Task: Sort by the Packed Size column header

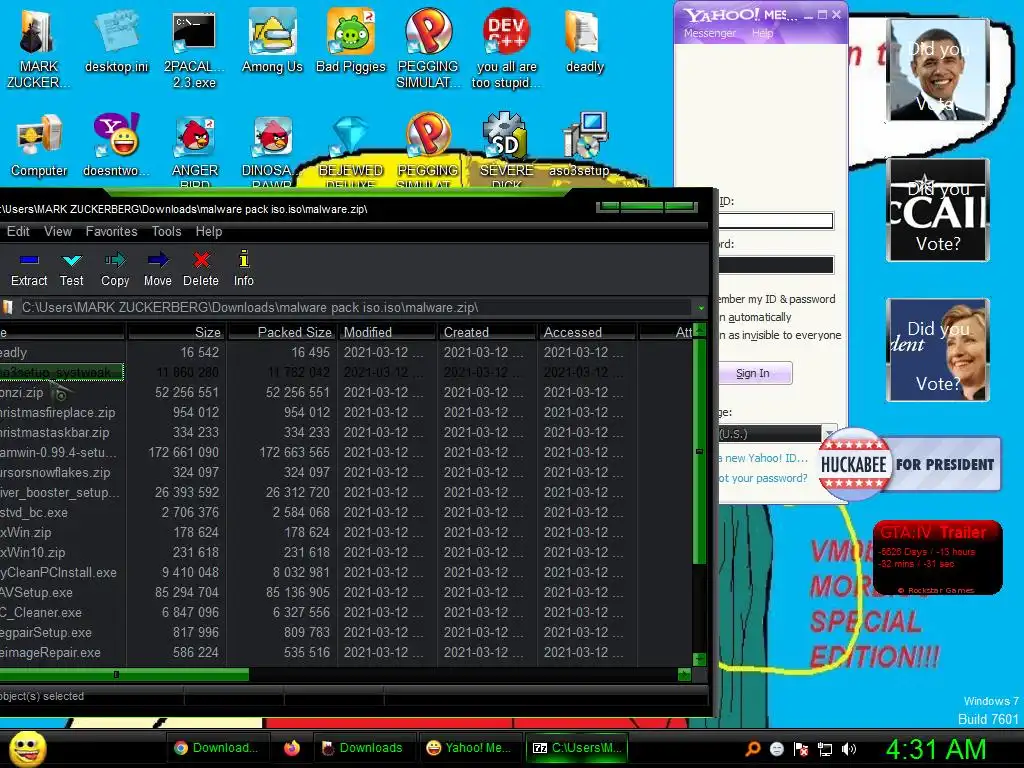Action: pos(282,332)
